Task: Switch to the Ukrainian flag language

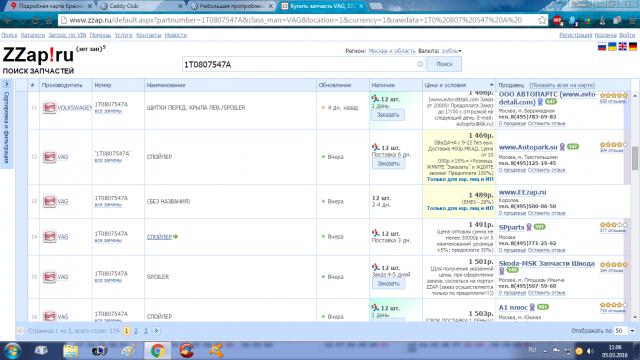Action: tap(612, 47)
